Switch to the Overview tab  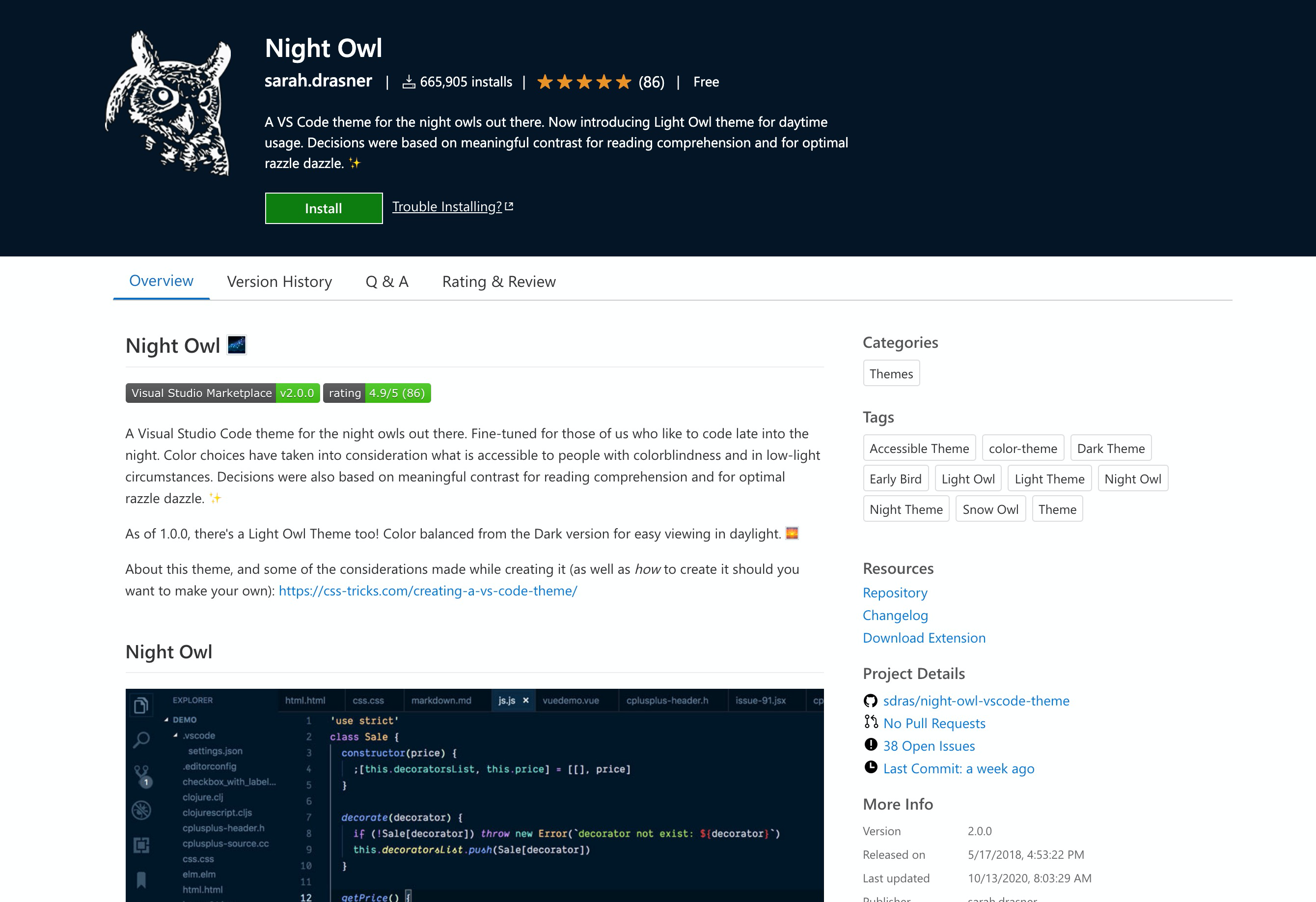[162, 281]
